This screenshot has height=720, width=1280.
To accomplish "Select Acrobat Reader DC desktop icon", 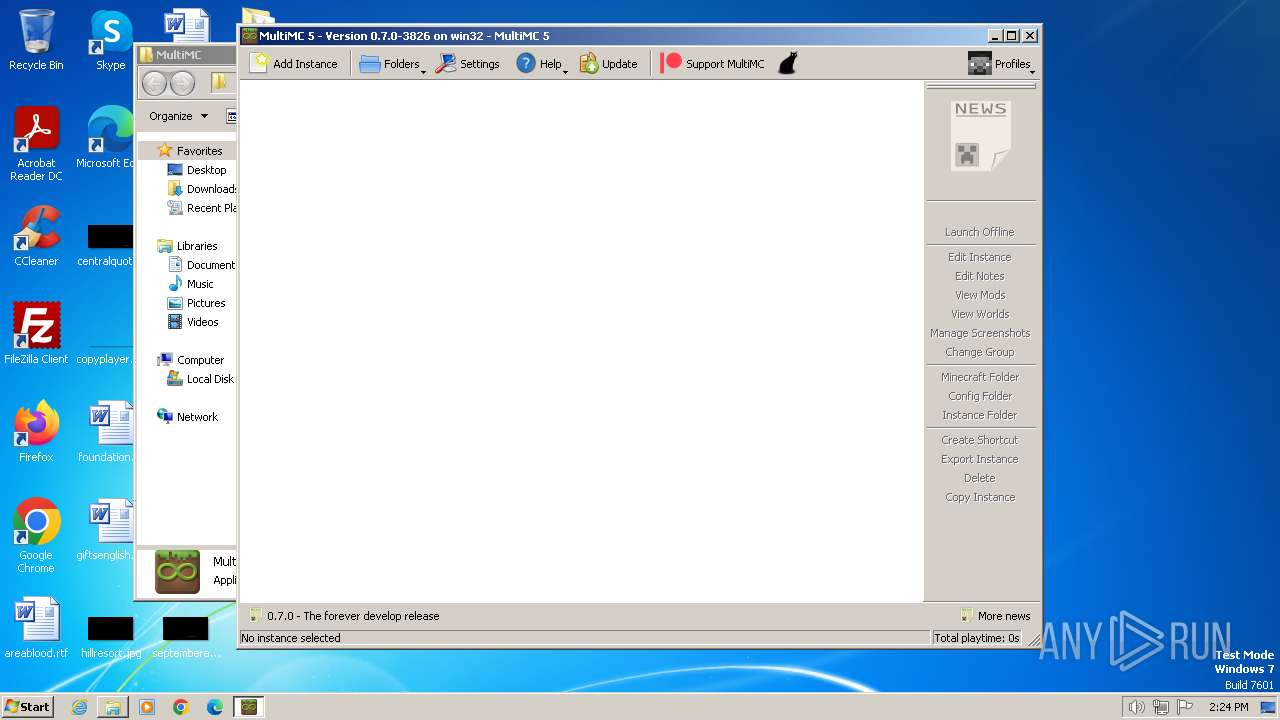I will pos(36,145).
